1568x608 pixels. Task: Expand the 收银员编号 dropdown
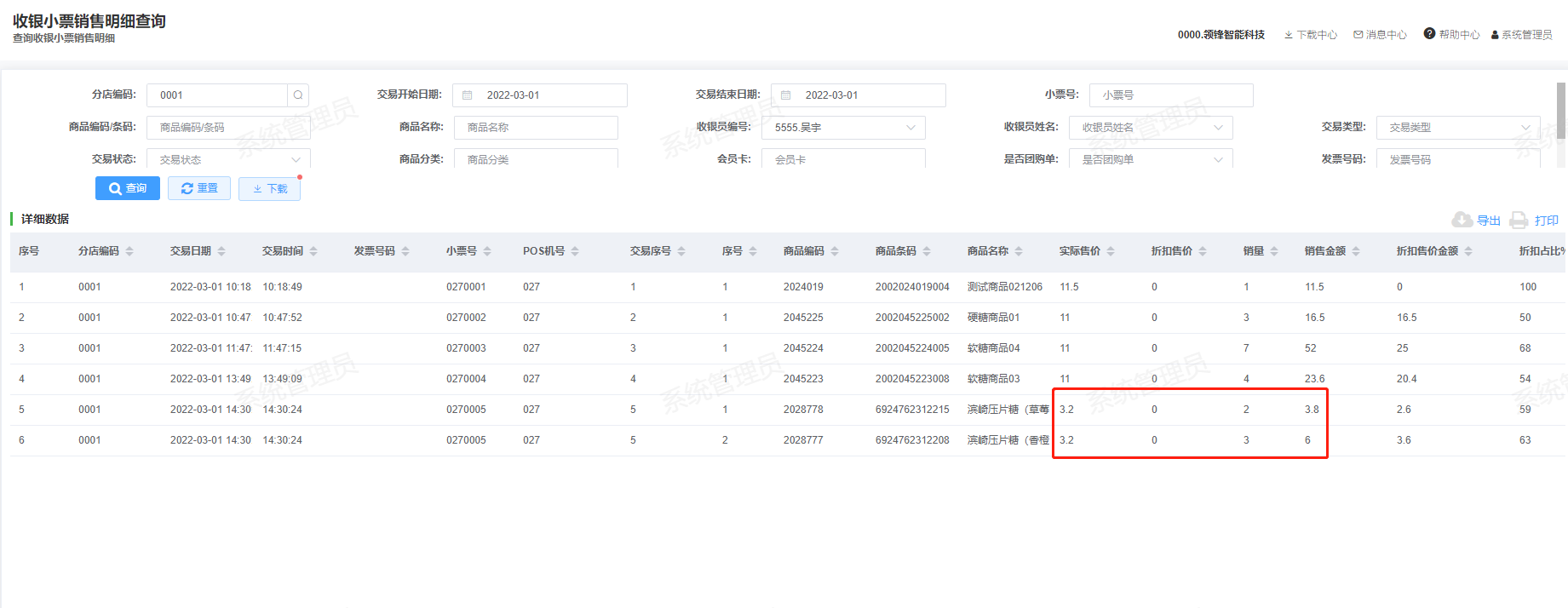(x=910, y=128)
